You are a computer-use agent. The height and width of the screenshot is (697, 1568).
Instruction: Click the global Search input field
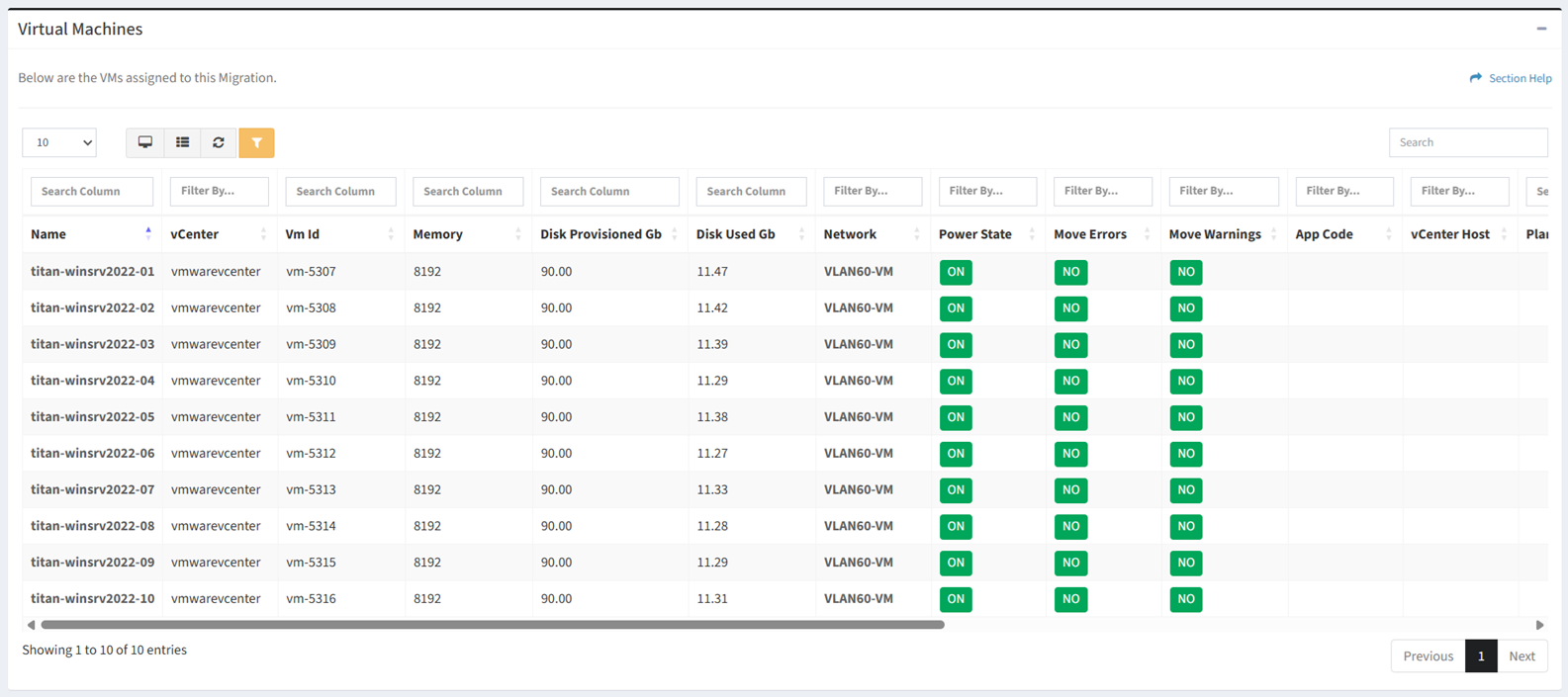(1467, 142)
